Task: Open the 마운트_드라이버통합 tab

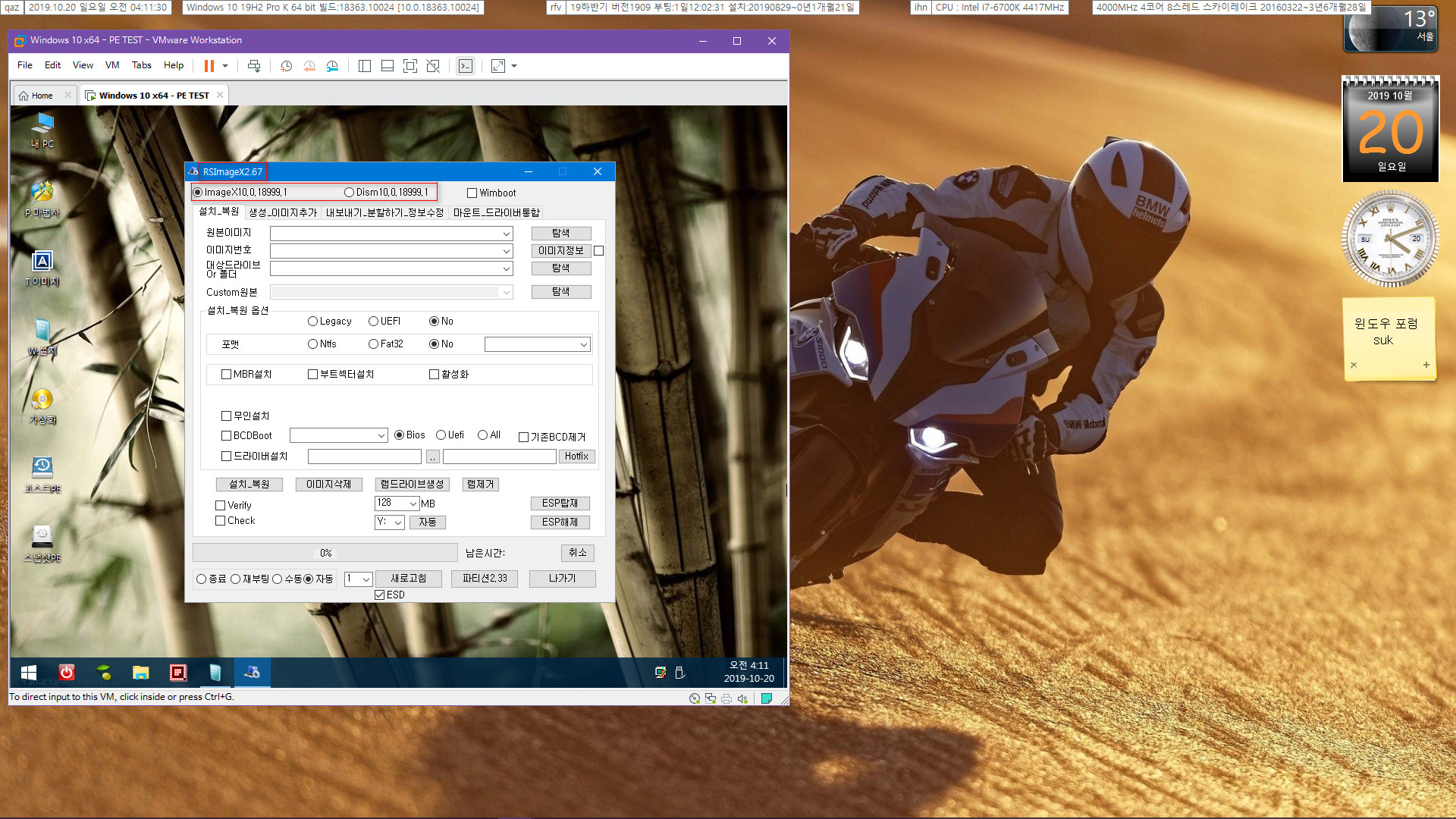Action: (497, 212)
